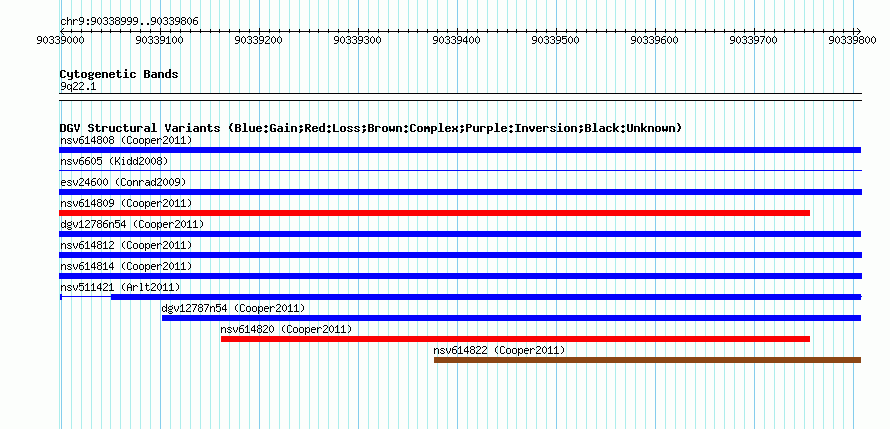Click the Cytogenetic Bands track title
890x429 pixels.
point(119,74)
